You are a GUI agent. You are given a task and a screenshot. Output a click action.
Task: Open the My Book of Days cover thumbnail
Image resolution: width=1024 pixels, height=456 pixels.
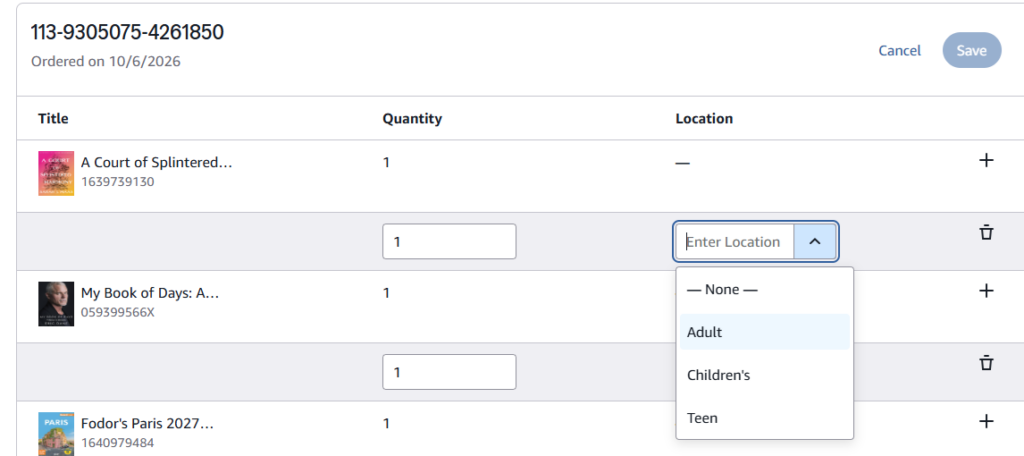(x=56, y=304)
